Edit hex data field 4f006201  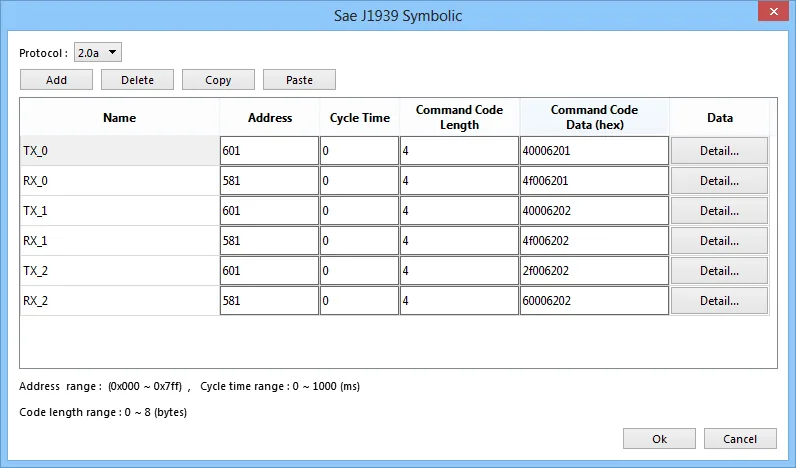[x=594, y=181]
